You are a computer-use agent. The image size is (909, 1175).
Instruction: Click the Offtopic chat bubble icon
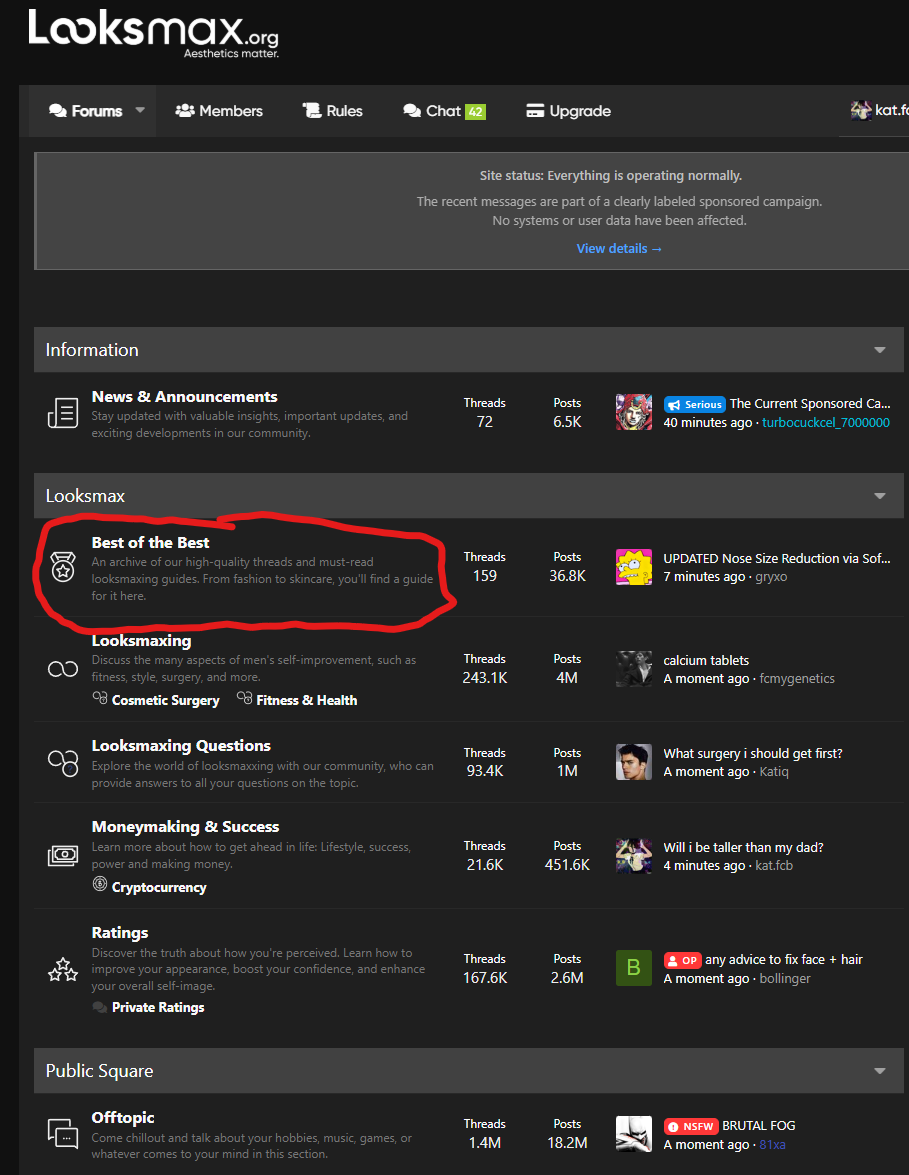63,1133
